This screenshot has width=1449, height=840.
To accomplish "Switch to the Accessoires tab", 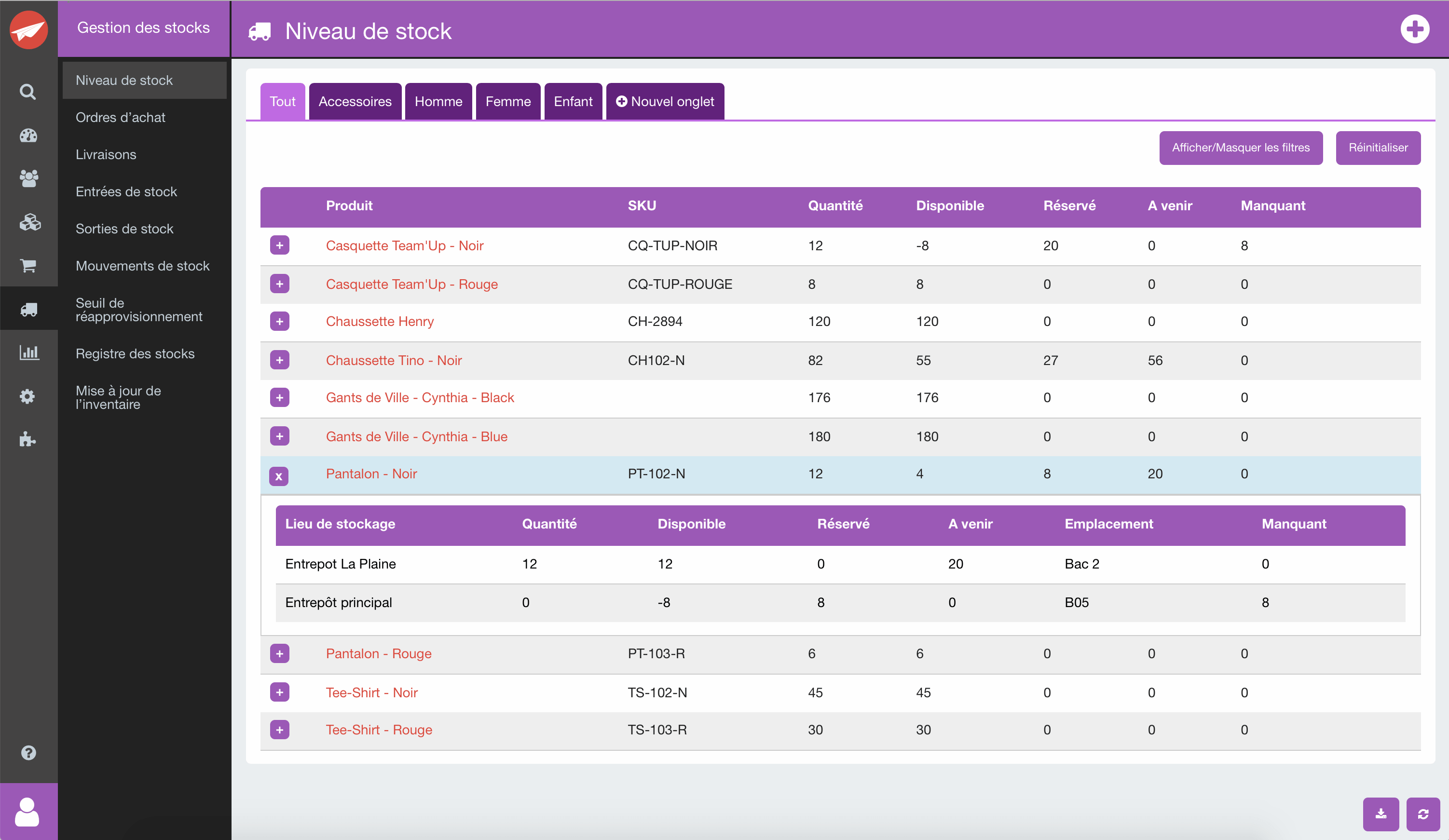I will click(355, 102).
